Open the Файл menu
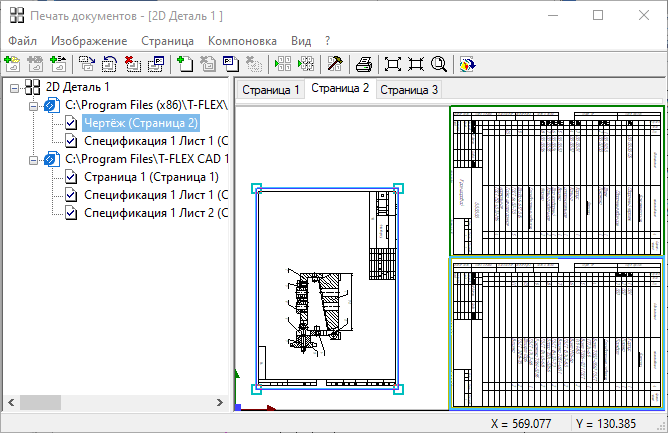Image resolution: width=668 pixels, height=433 pixels. tap(22, 40)
